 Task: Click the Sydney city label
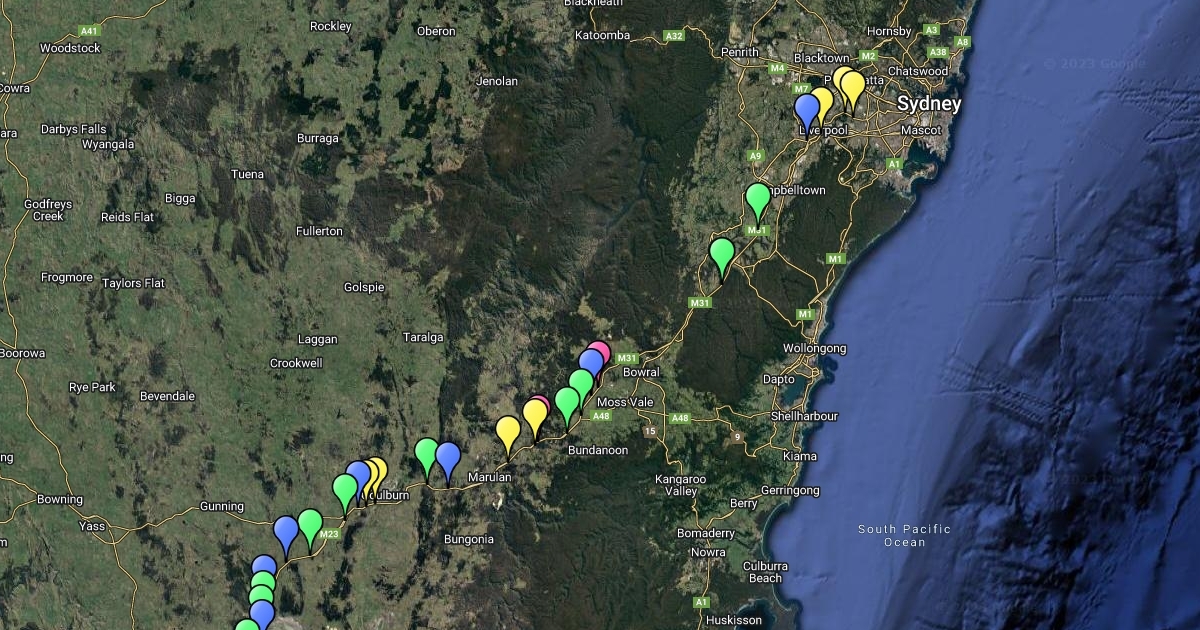[x=929, y=104]
